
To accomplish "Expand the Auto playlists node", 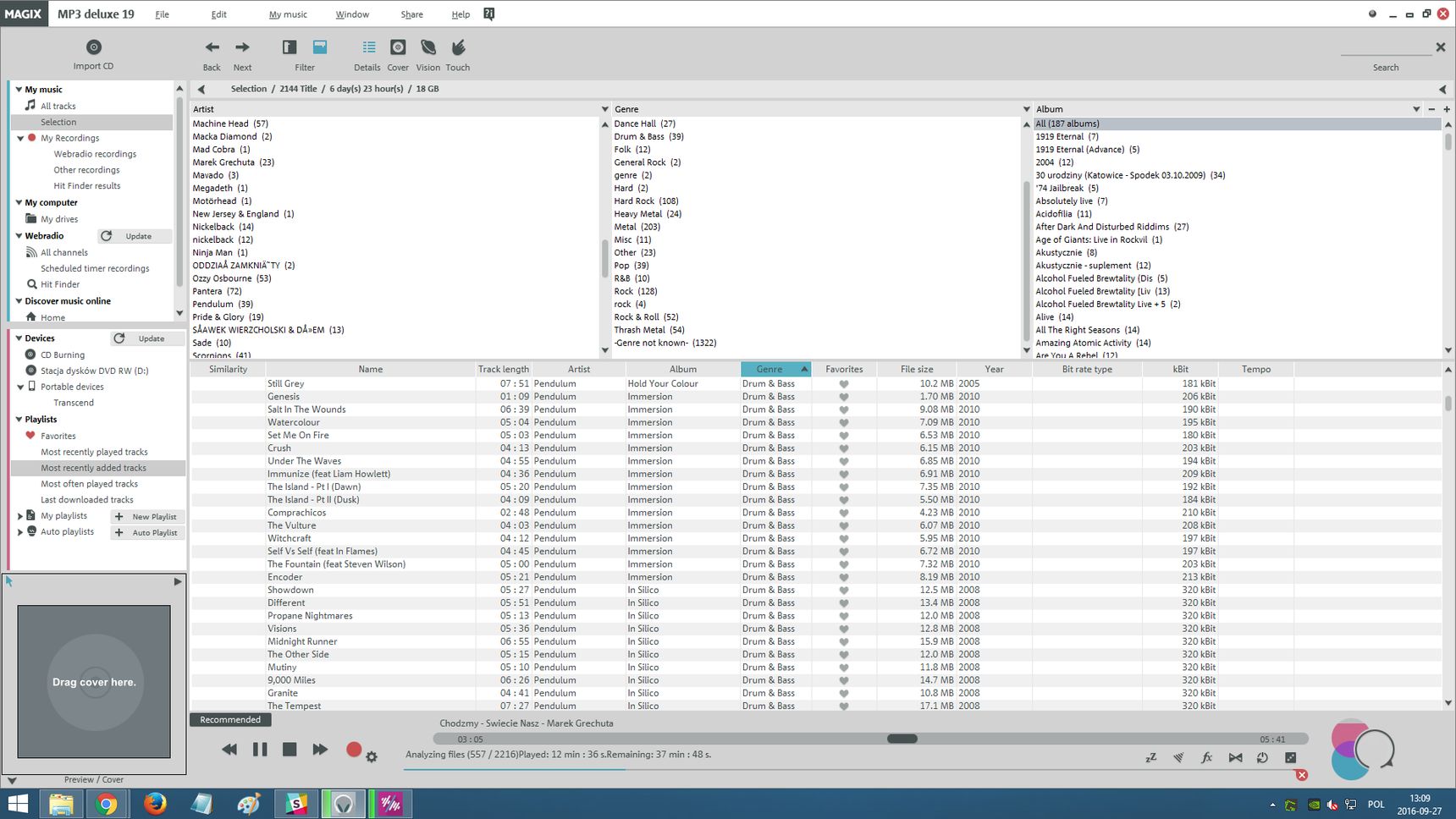I will tap(20, 531).
